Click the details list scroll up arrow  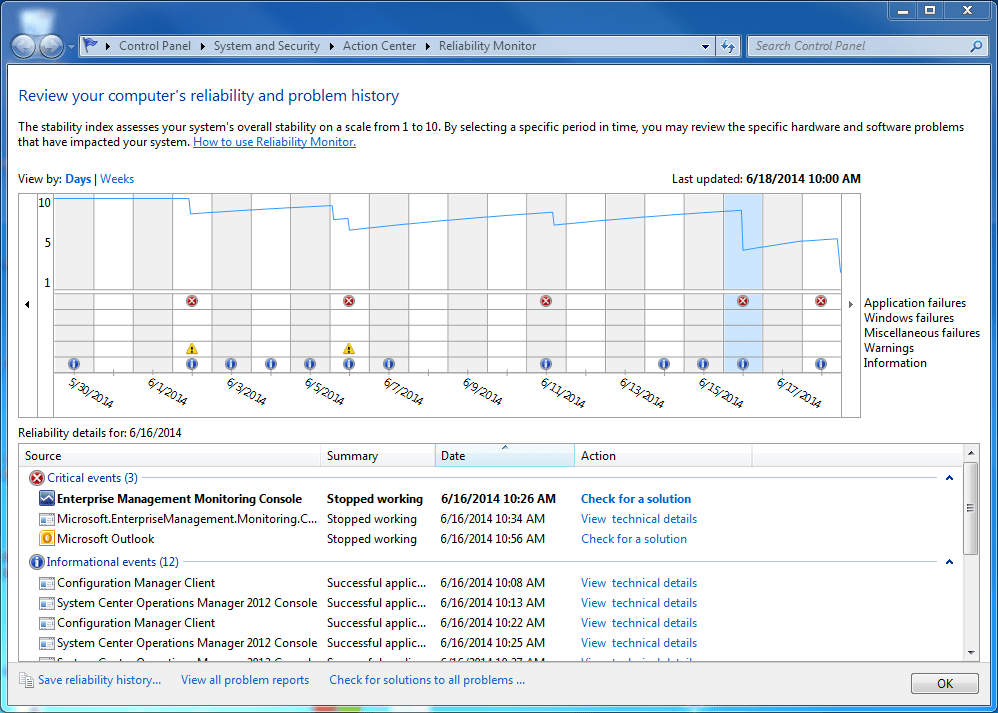tap(971, 453)
